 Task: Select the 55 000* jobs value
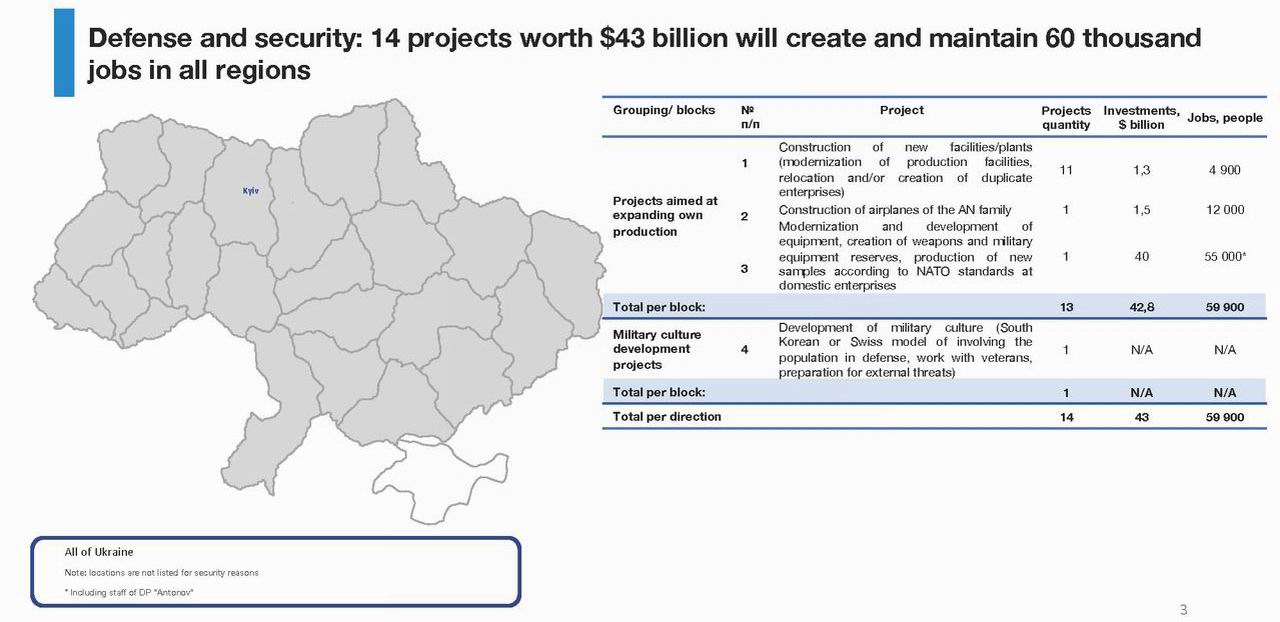(x=1224, y=257)
